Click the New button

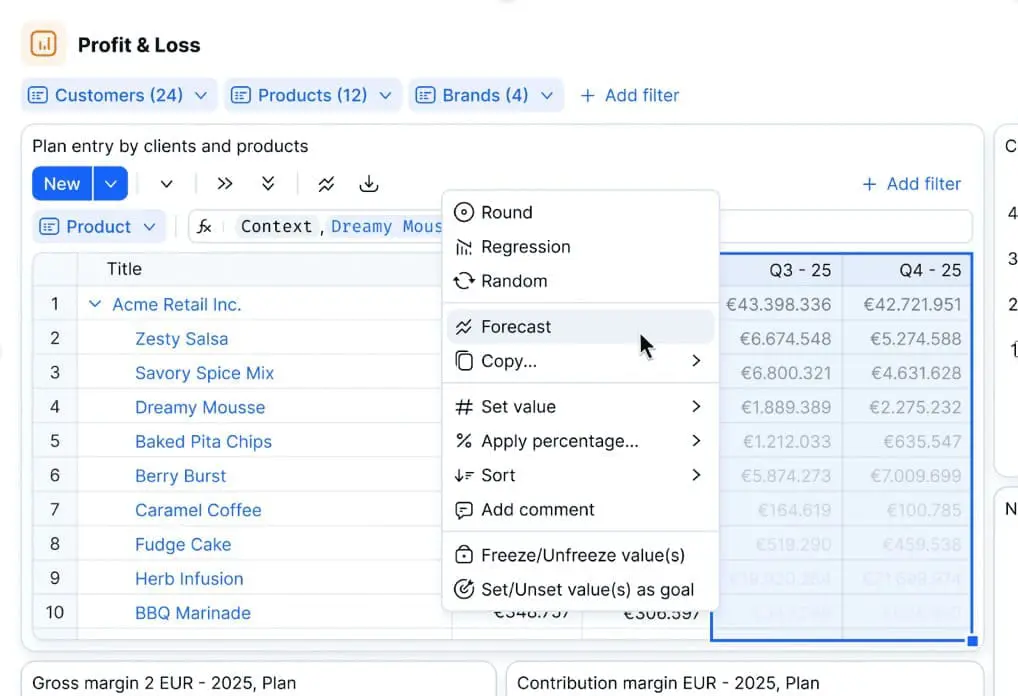coord(61,183)
